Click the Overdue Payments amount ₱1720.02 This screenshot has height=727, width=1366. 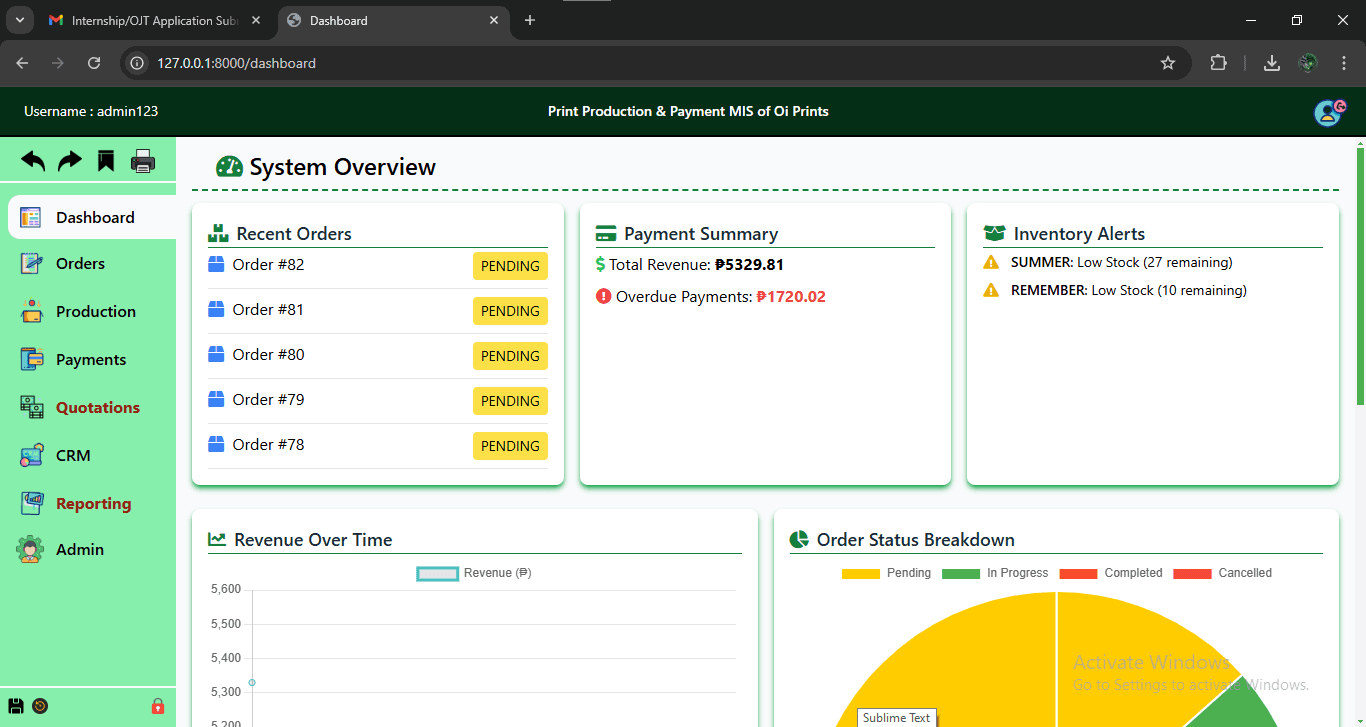(791, 297)
